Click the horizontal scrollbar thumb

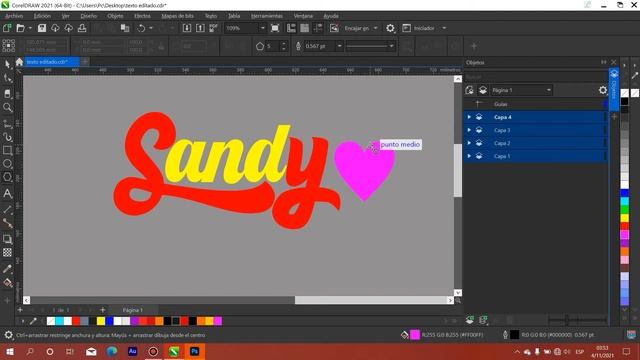click(371, 300)
